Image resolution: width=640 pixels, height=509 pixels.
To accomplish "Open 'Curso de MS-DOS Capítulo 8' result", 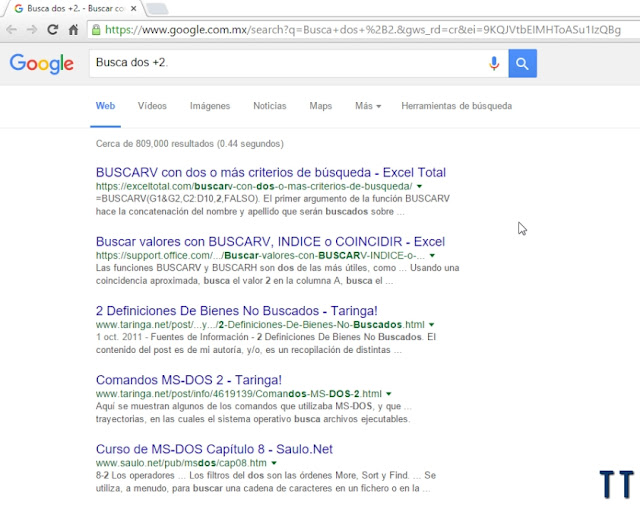I will [x=214, y=449].
